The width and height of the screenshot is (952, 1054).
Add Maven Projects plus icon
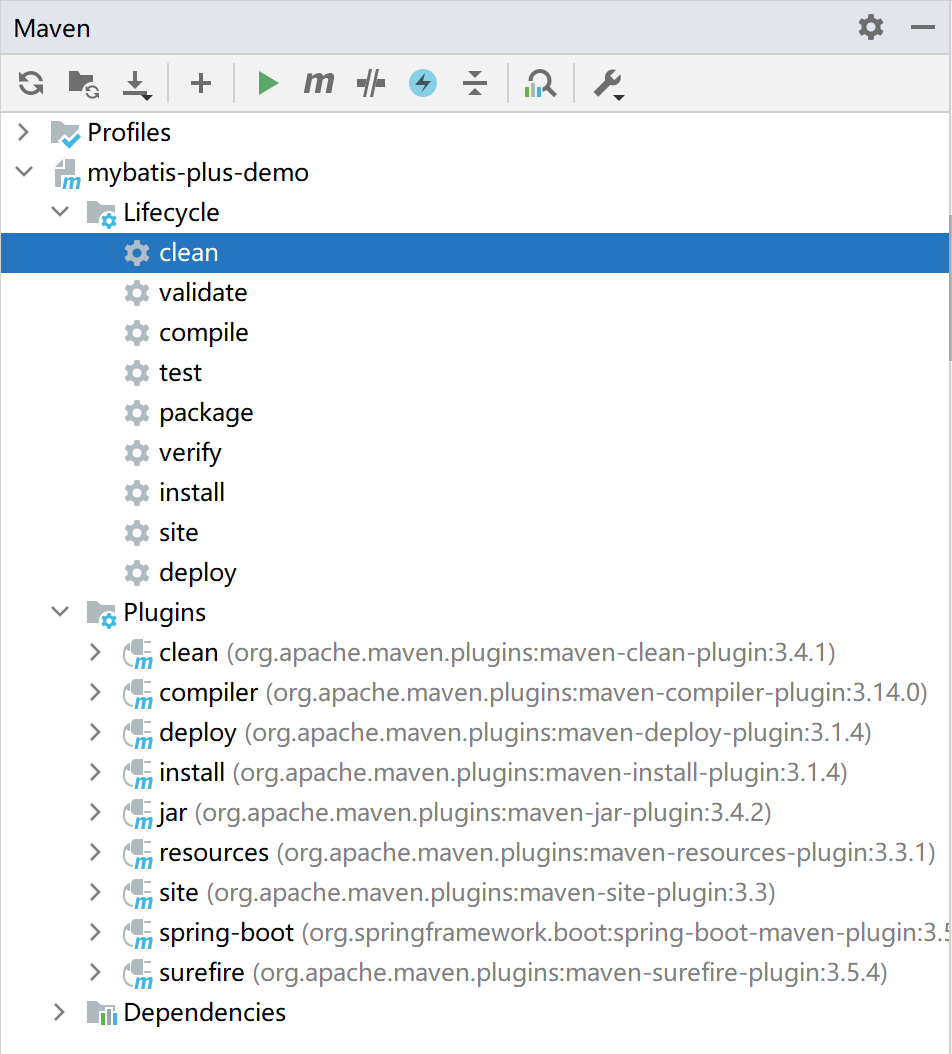point(201,84)
